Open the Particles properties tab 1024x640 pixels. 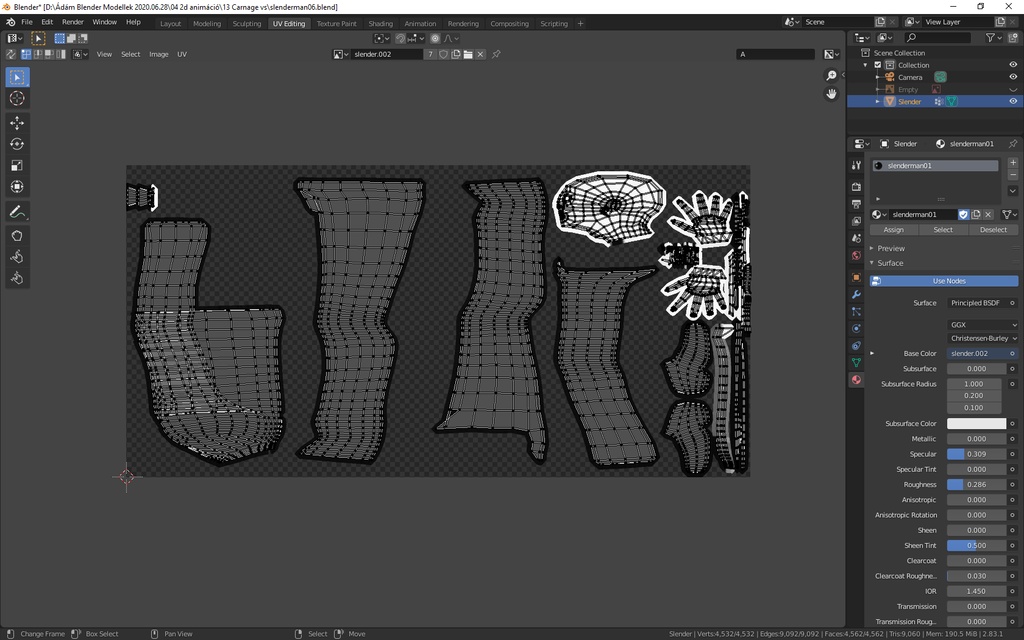tap(856, 312)
